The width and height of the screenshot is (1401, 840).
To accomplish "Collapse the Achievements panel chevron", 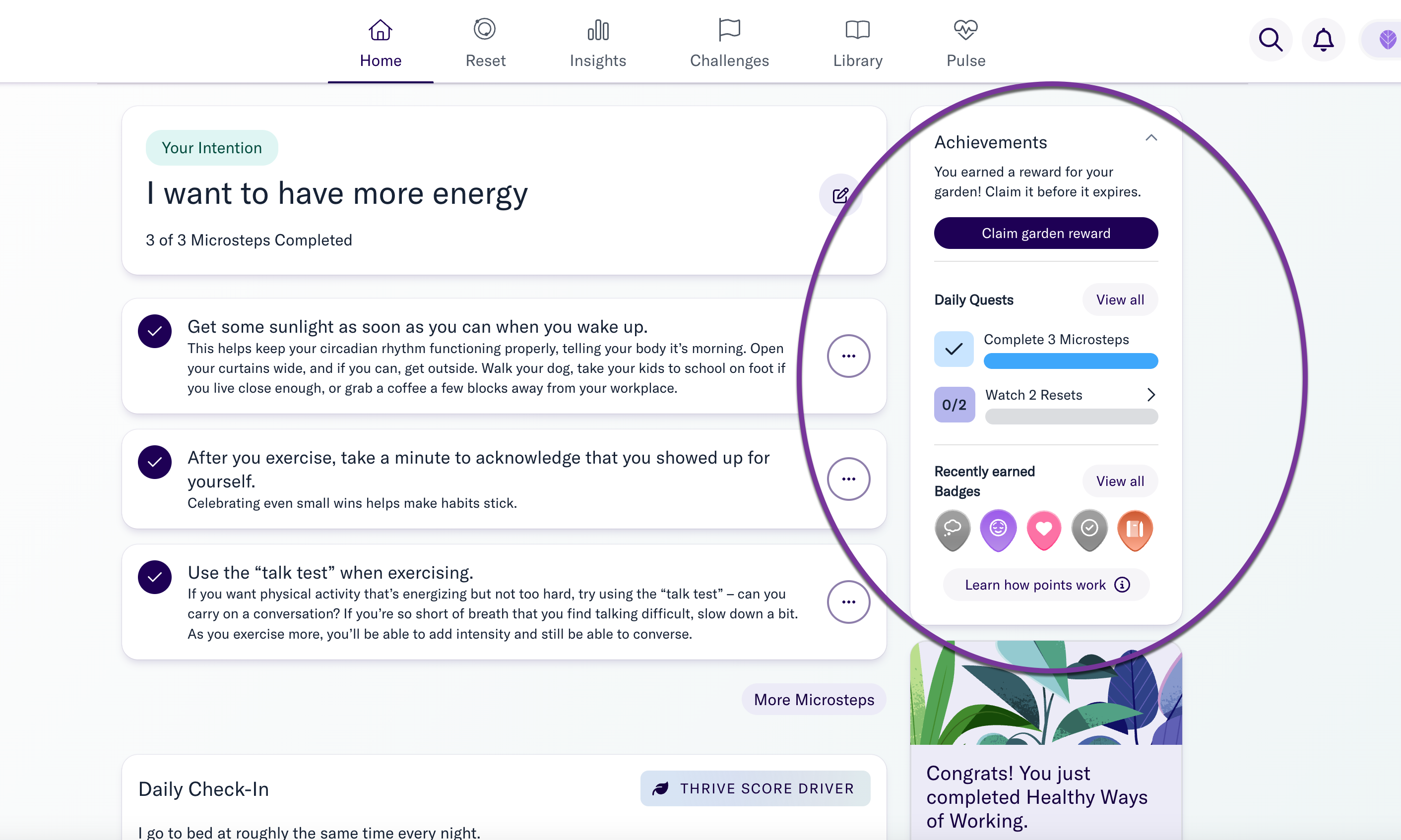I will click(x=1150, y=137).
